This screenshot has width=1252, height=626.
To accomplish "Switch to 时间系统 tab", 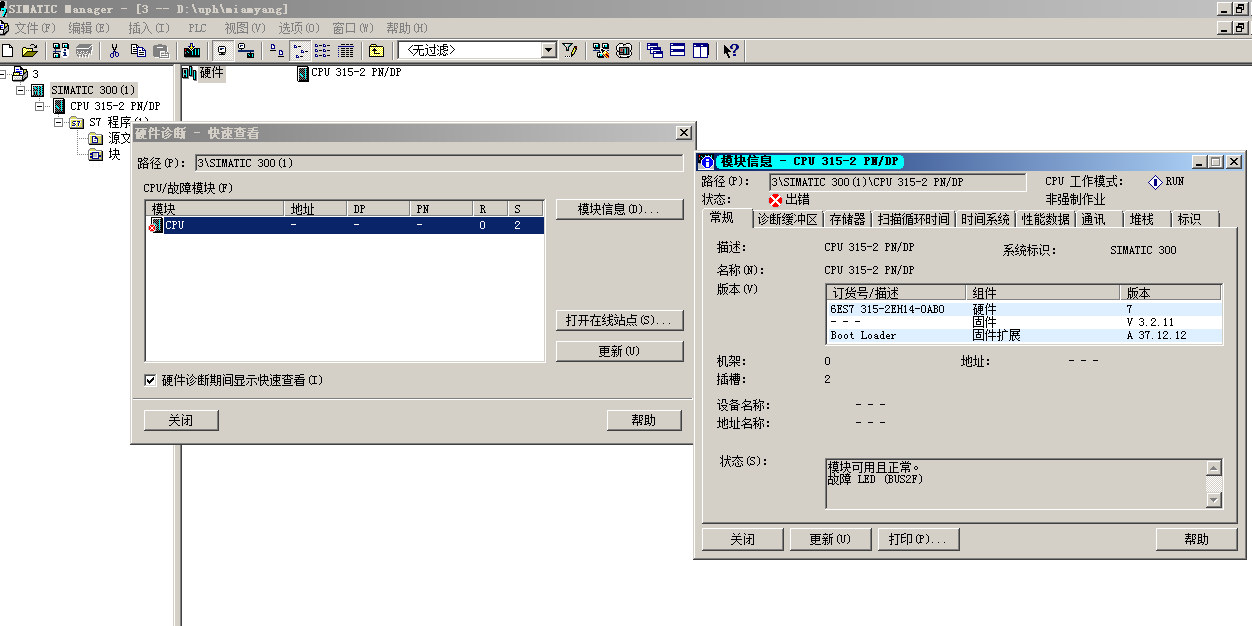I will pos(985,219).
